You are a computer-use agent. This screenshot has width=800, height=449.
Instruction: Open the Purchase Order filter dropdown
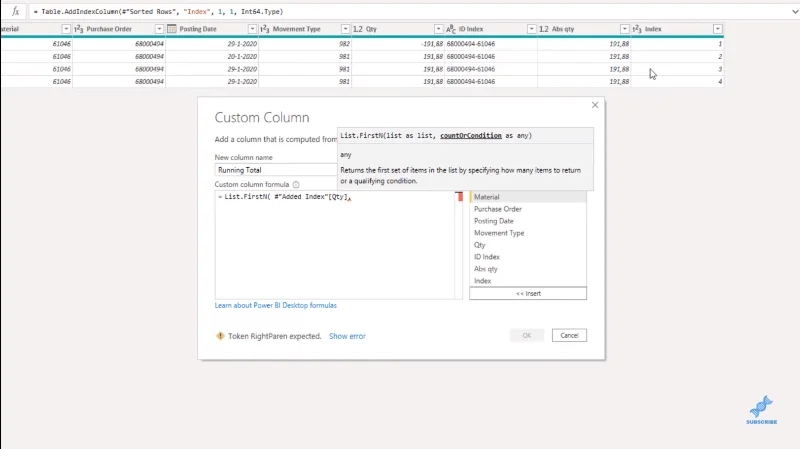(159, 29)
